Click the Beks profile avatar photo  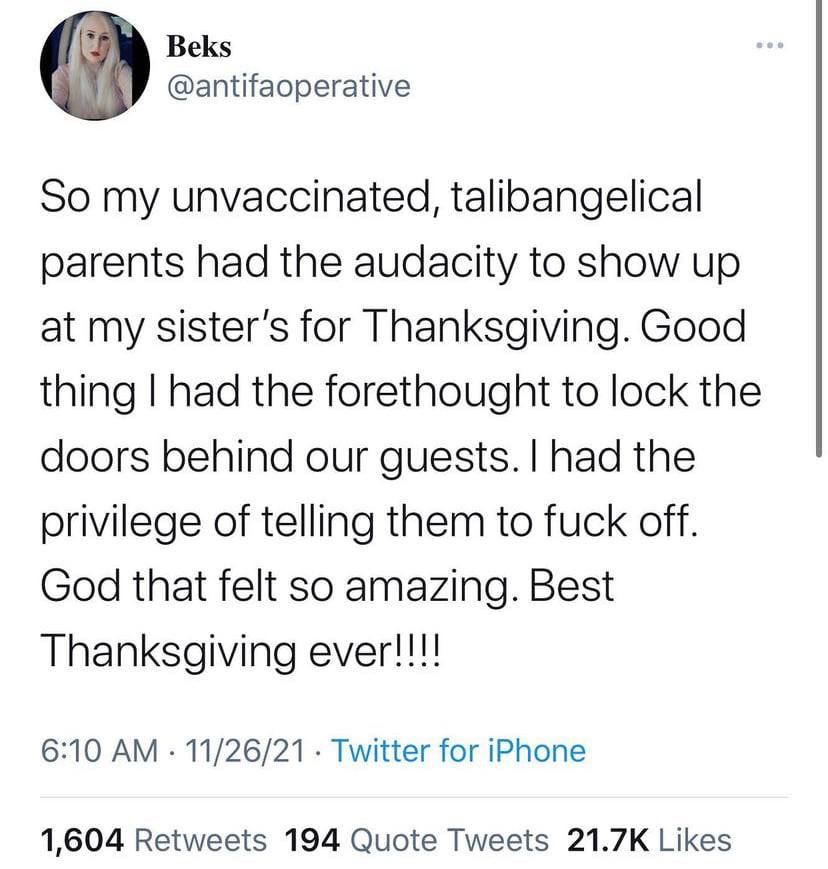point(95,67)
